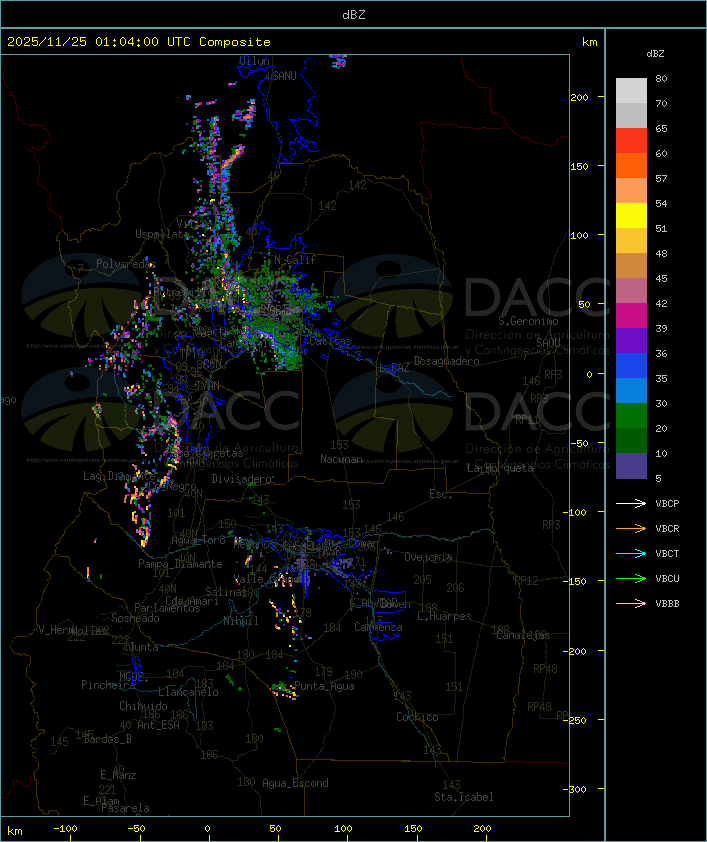Pick the green 30-20 dBZ swatch
This screenshot has height=842, width=707.
pyautogui.click(x=631, y=415)
